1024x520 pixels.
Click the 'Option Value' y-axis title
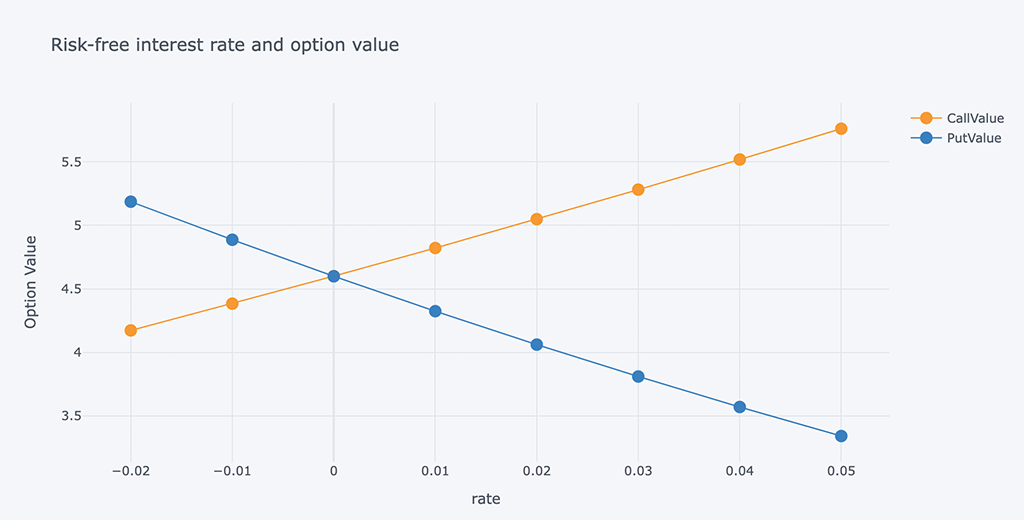tap(31, 282)
